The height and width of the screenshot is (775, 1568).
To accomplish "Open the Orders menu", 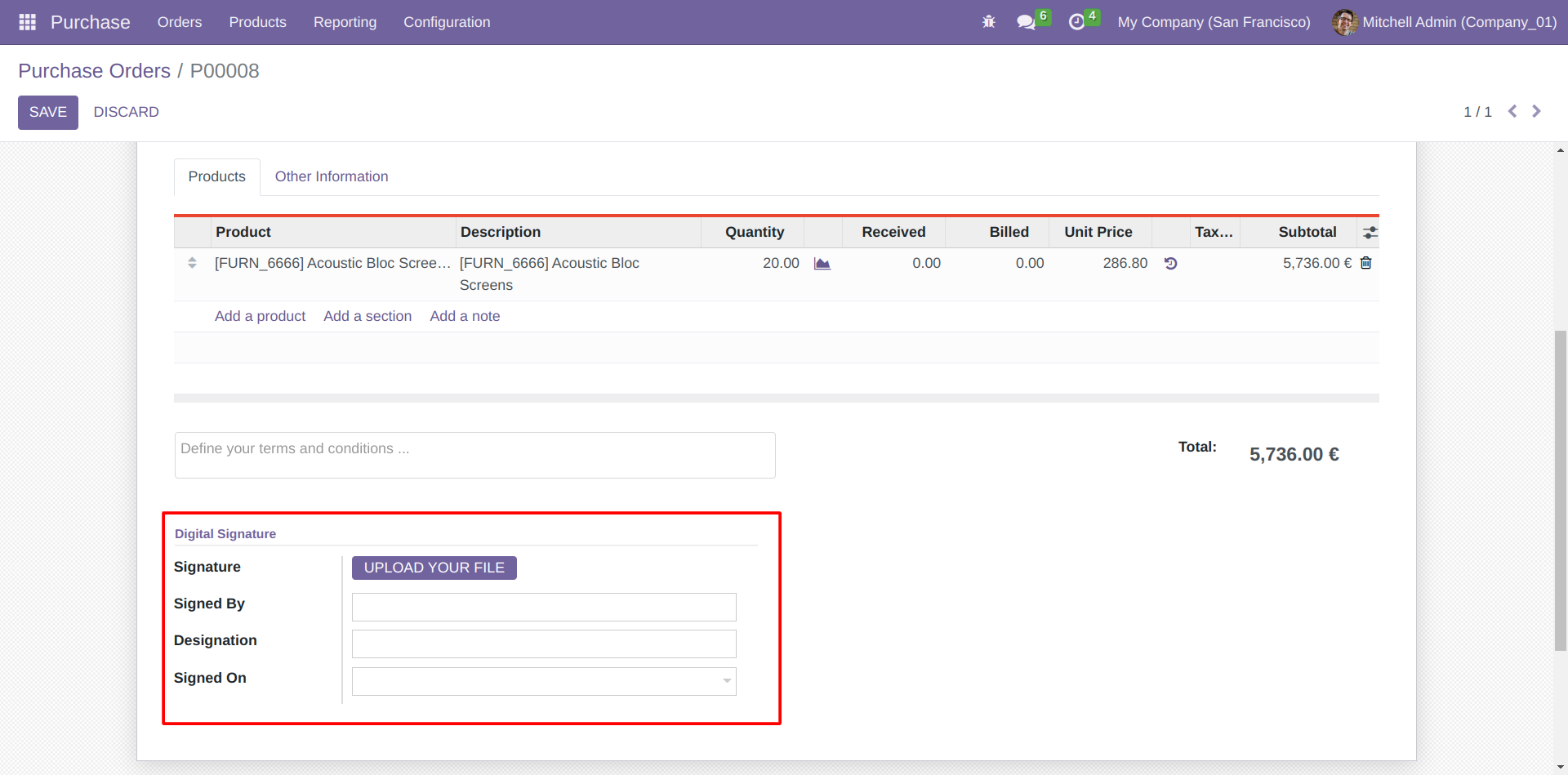I will tap(180, 22).
